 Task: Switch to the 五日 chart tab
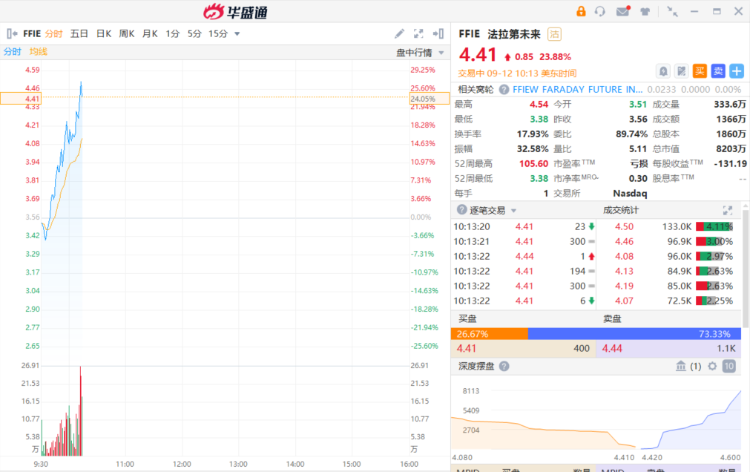(x=79, y=33)
